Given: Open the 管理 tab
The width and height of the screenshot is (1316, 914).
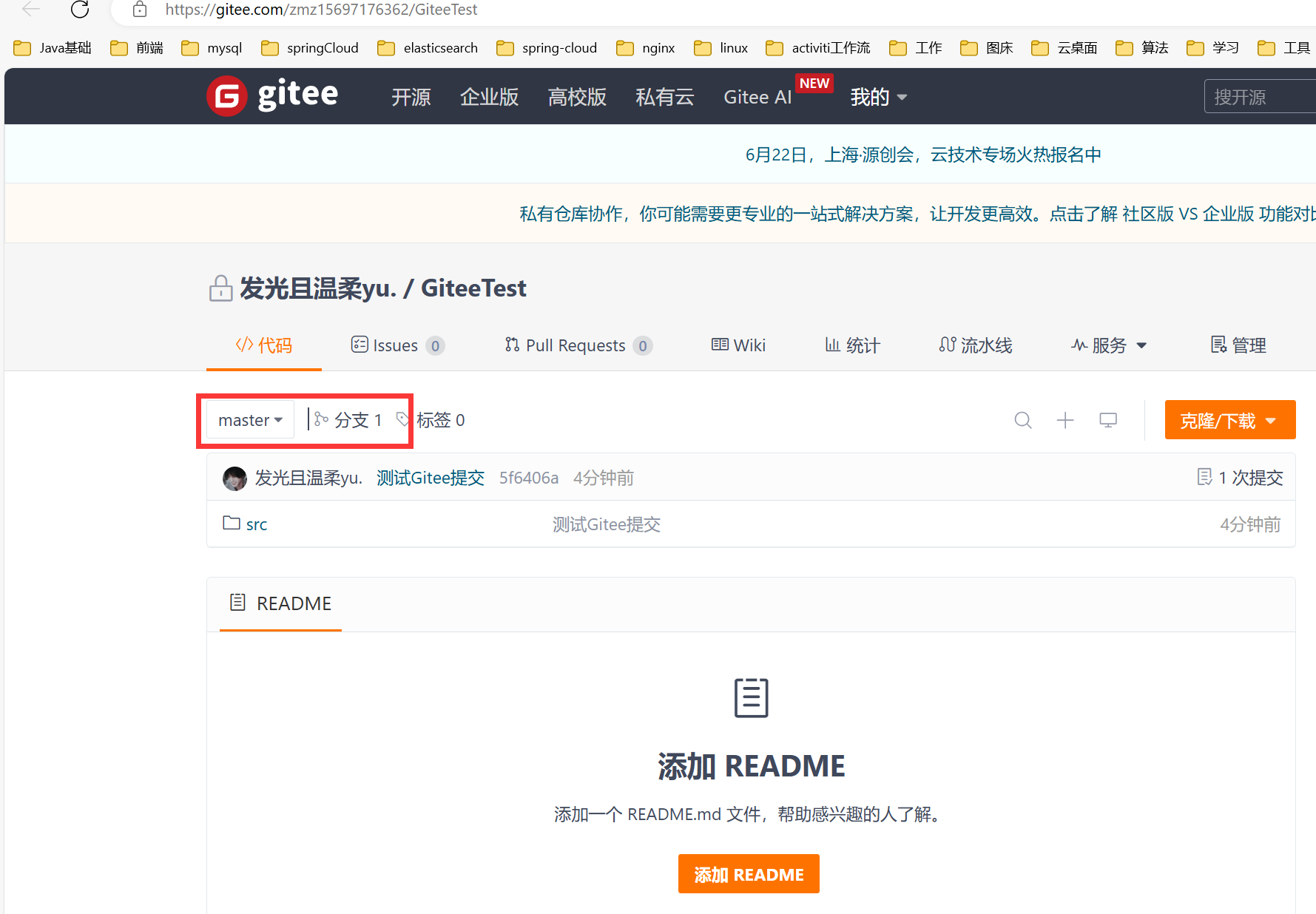Looking at the screenshot, I should [1238, 345].
